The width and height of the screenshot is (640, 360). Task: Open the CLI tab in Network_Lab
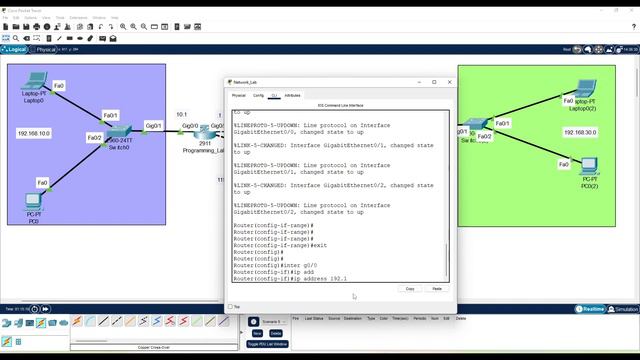pyautogui.click(x=274, y=96)
